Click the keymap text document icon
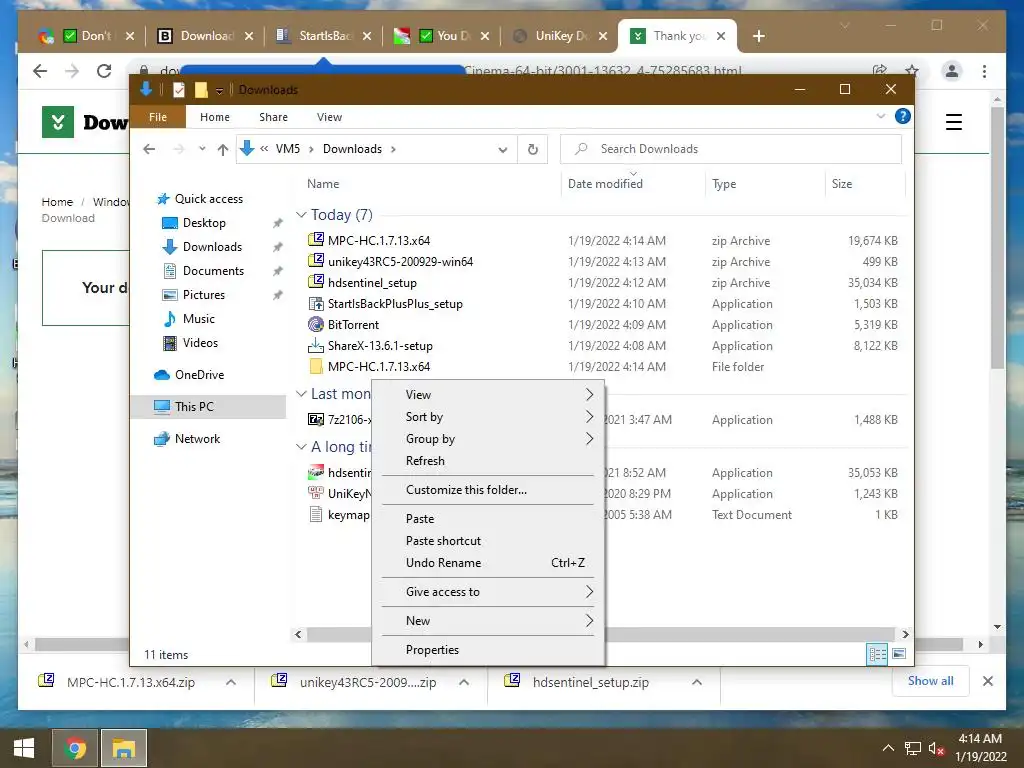 pos(316,514)
